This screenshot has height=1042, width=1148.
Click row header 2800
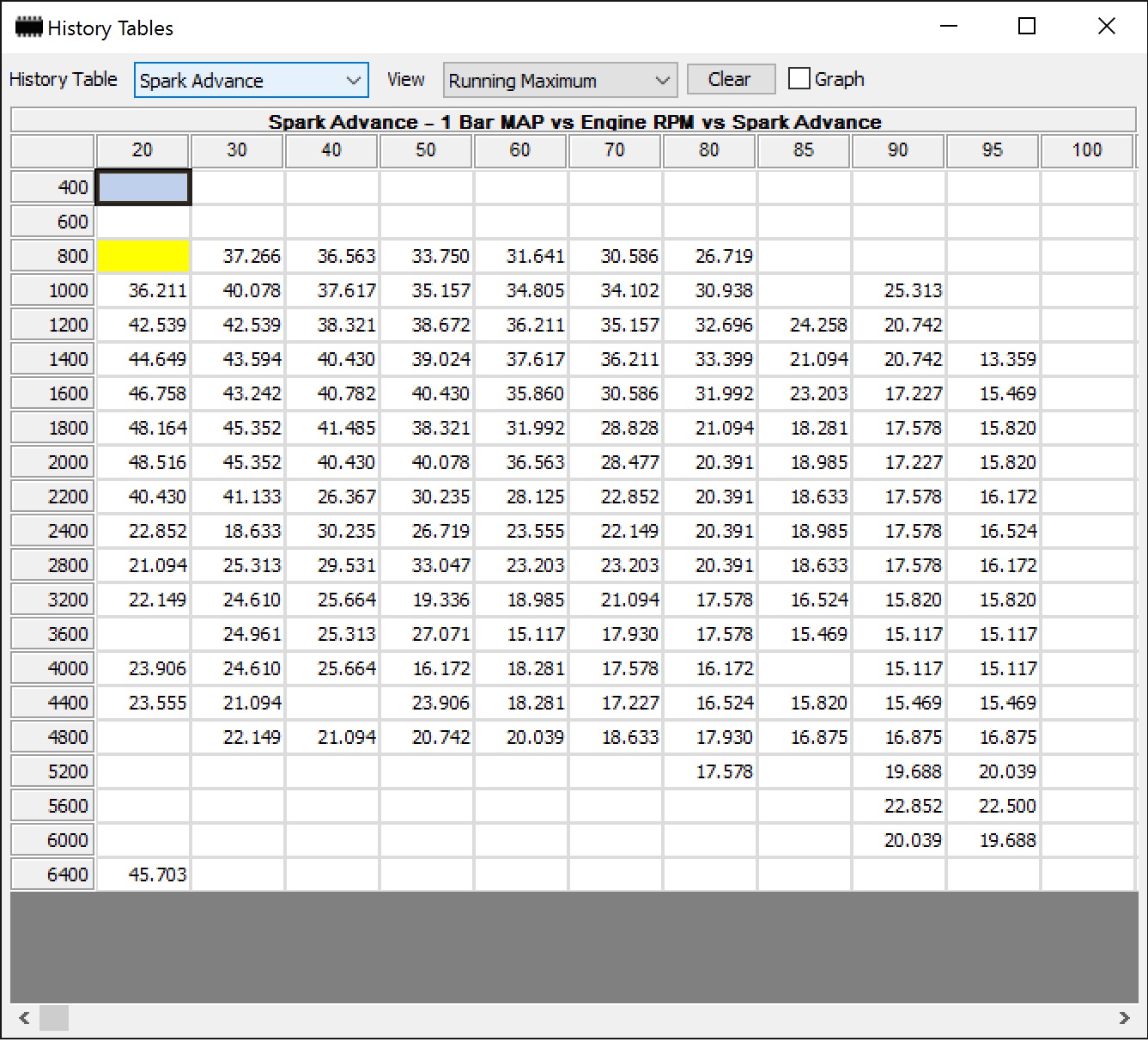pyautogui.click(x=52, y=565)
